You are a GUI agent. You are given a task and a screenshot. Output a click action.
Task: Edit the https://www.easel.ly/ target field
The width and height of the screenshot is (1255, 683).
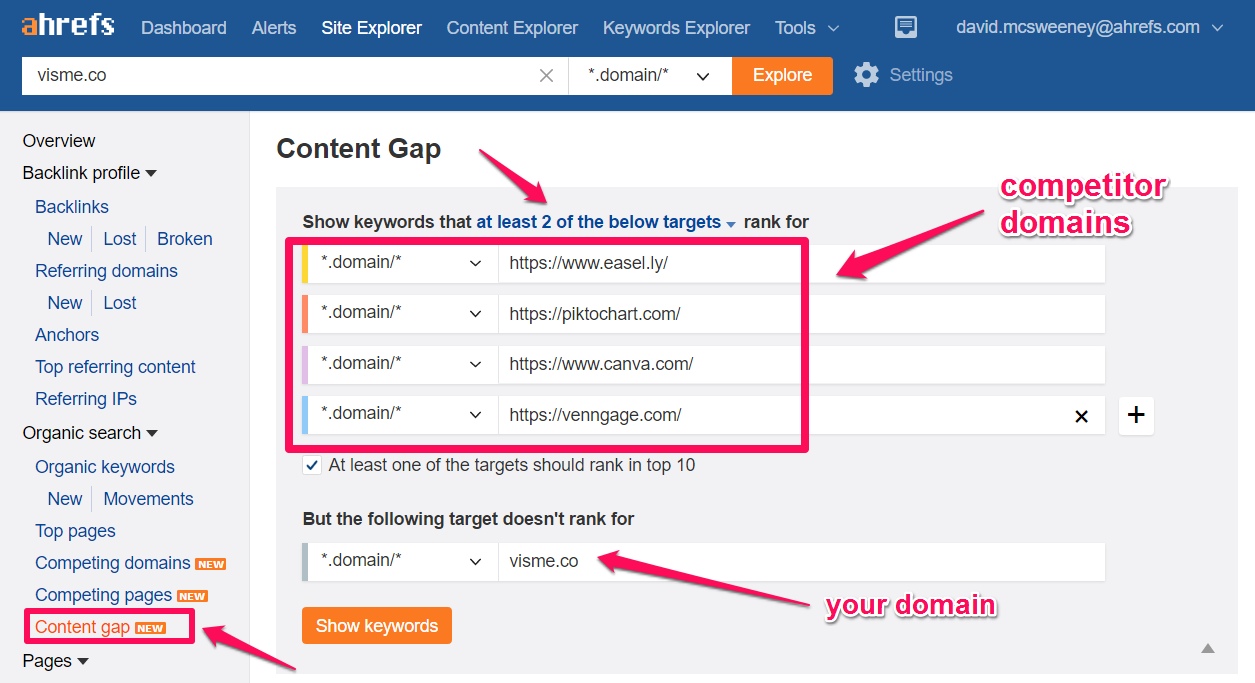801,263
